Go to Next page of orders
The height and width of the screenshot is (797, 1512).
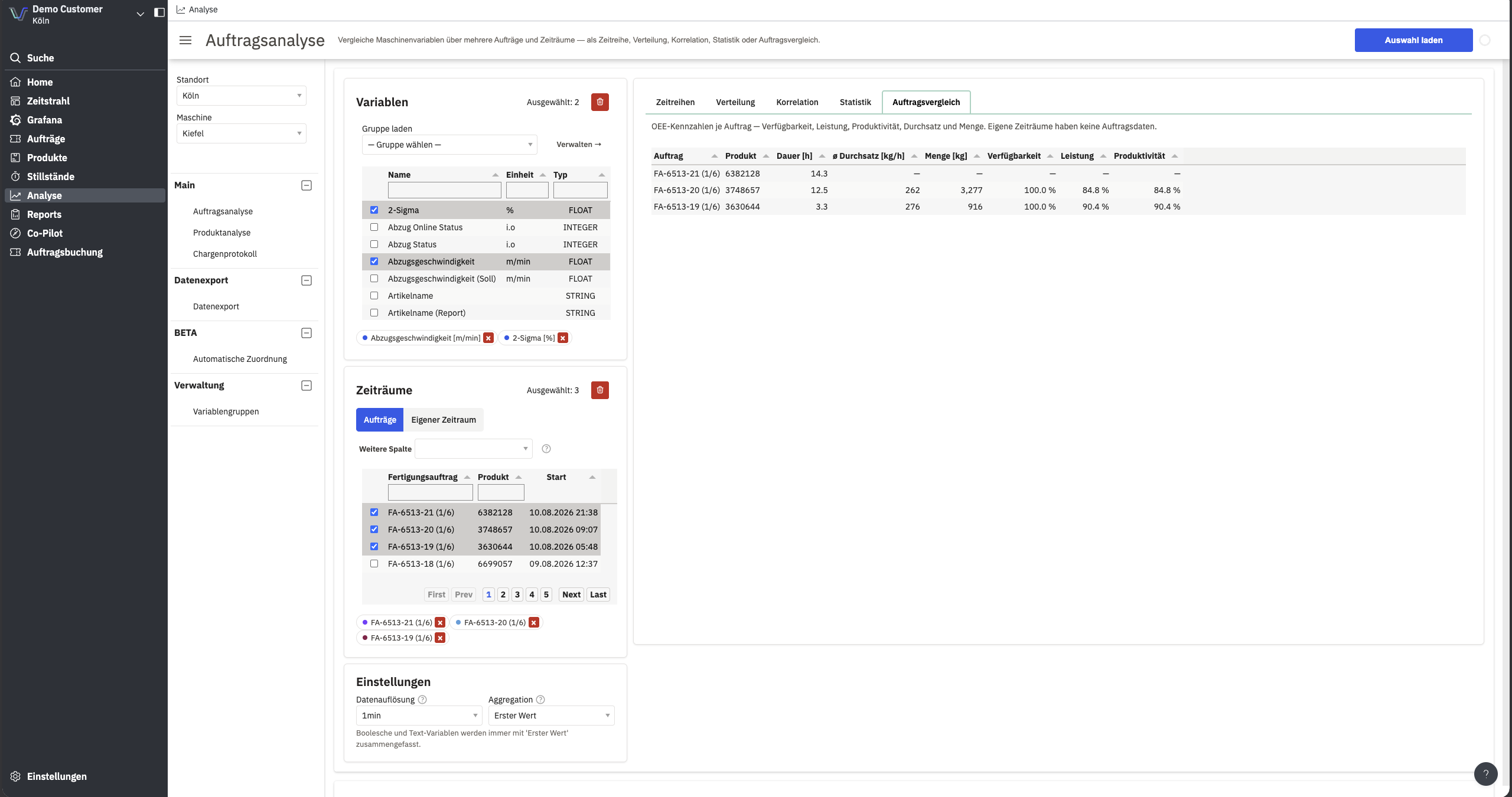571,595
